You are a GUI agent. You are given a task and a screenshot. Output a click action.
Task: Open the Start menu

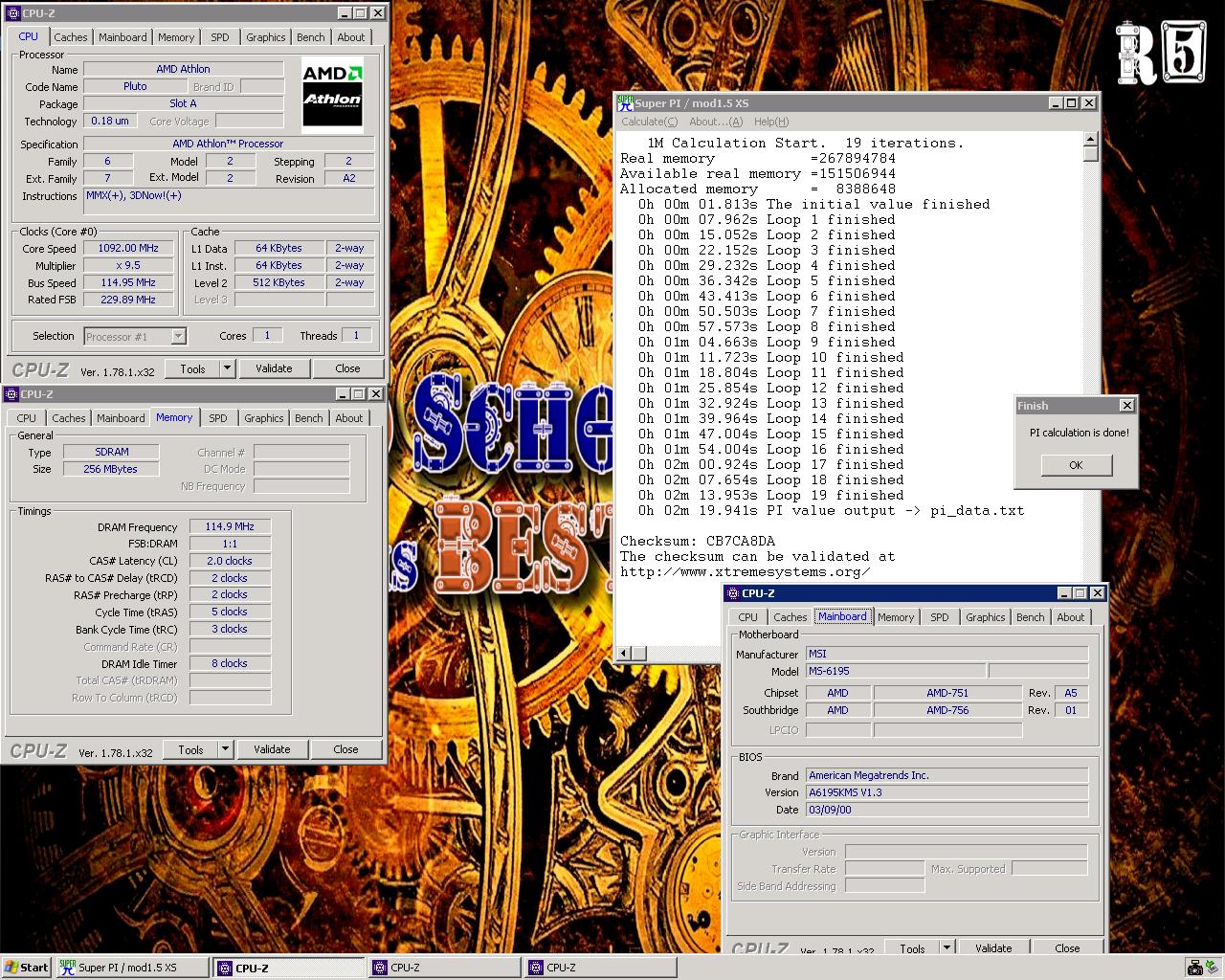pos(26,968)
